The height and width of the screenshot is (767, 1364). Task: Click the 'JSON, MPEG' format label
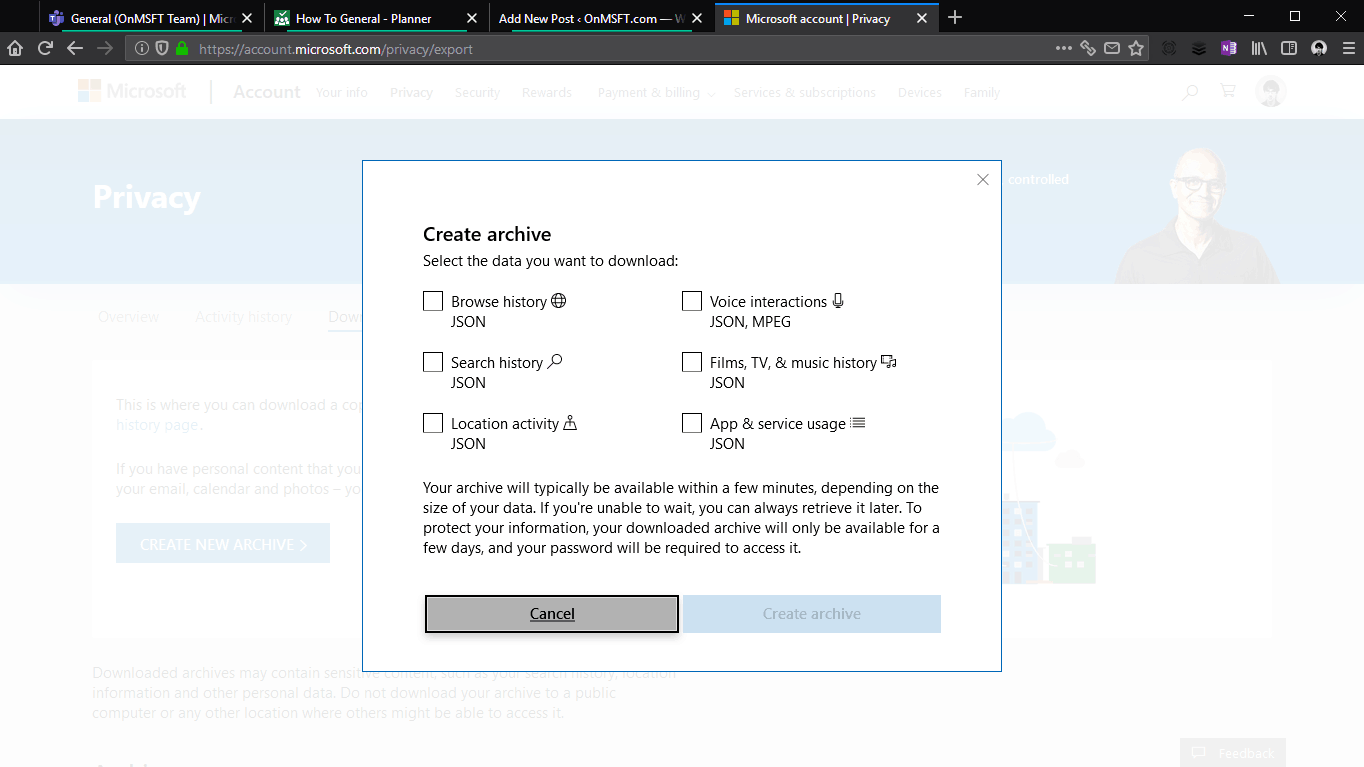pos(750,322)
